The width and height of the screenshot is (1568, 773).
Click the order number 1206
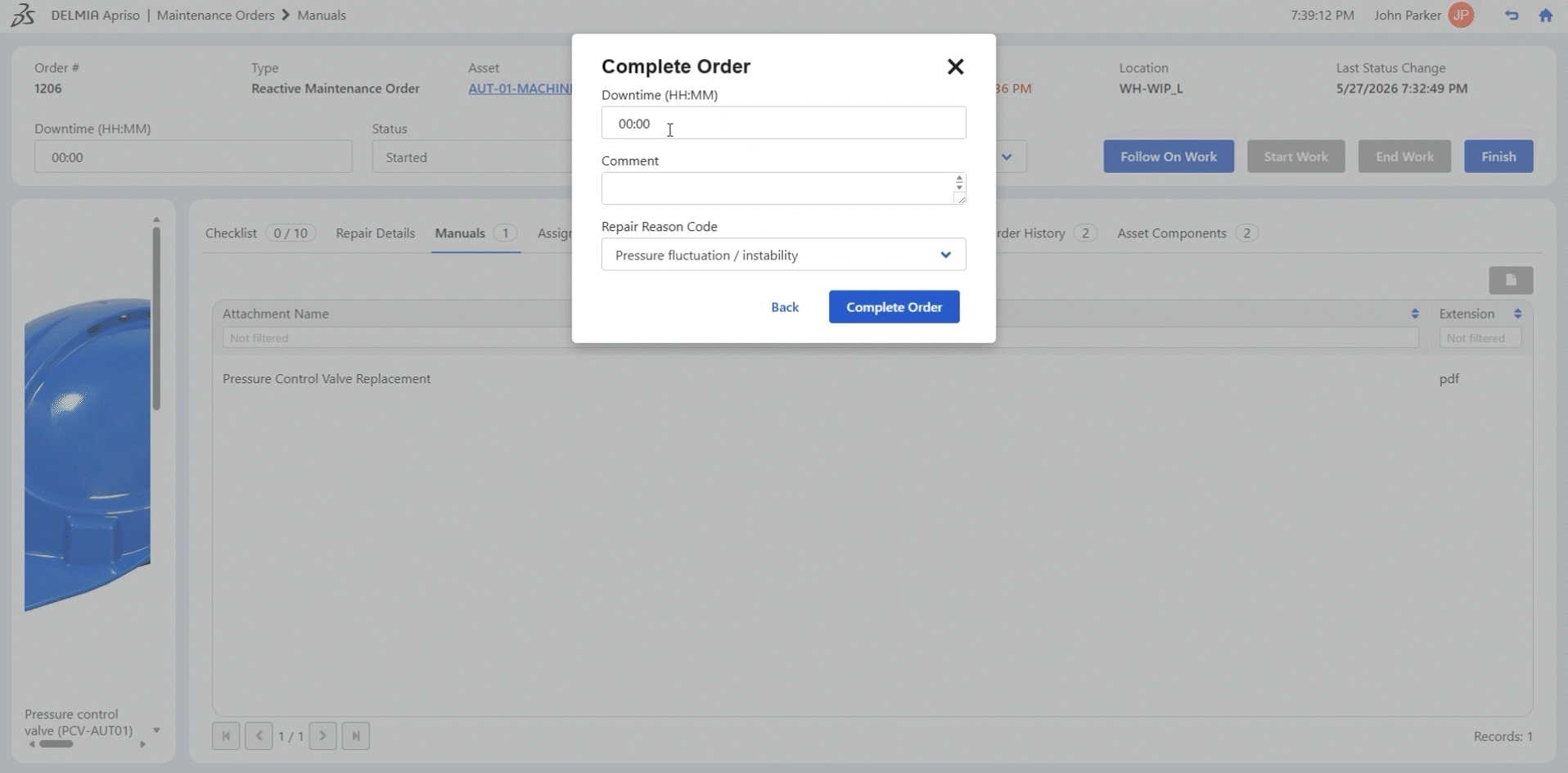[47, 88]
